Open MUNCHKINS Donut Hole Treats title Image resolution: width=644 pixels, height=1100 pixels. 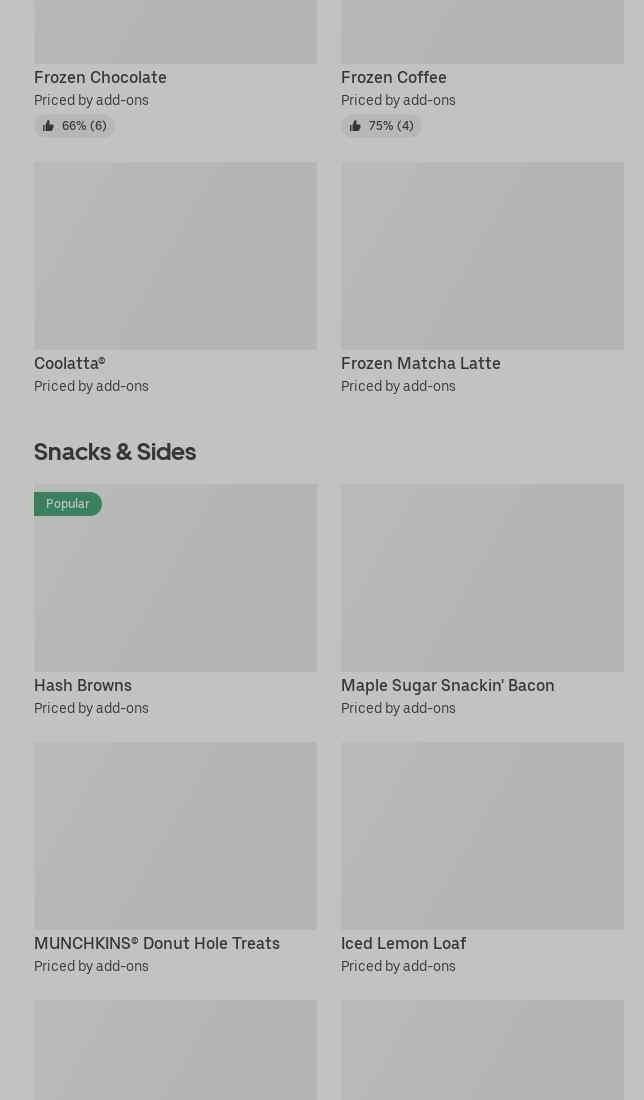(157, 944)
